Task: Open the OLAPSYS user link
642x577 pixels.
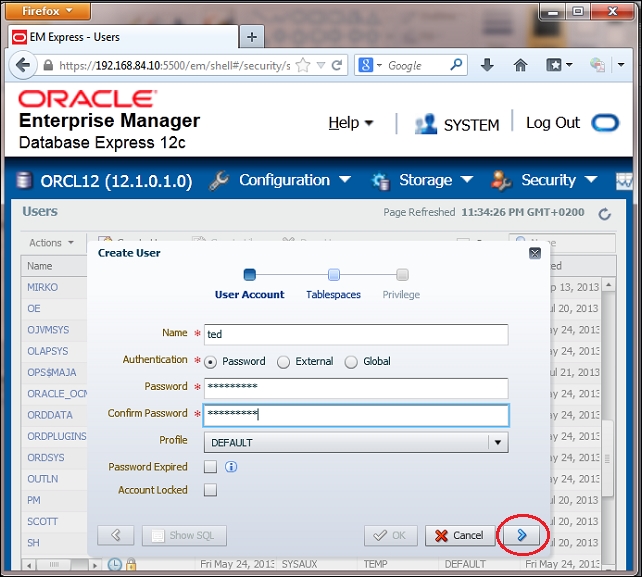Action: (47, 351)
